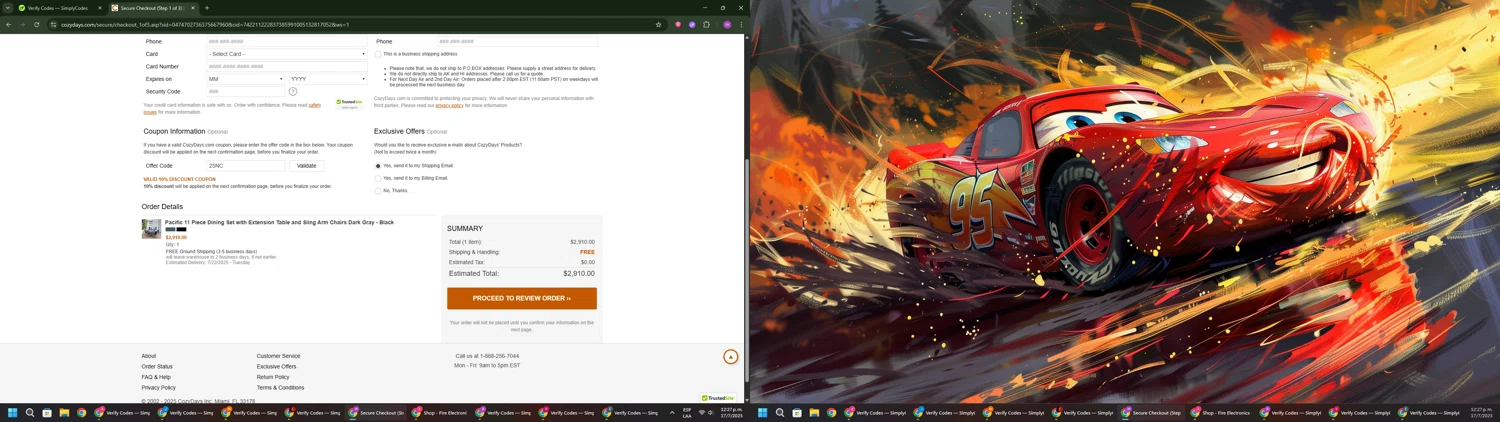The width and height of the screenshot is (1500, 422).
Task: Open the Select Card dropdown
Action: pyautogui.click(x=287, y=54)
